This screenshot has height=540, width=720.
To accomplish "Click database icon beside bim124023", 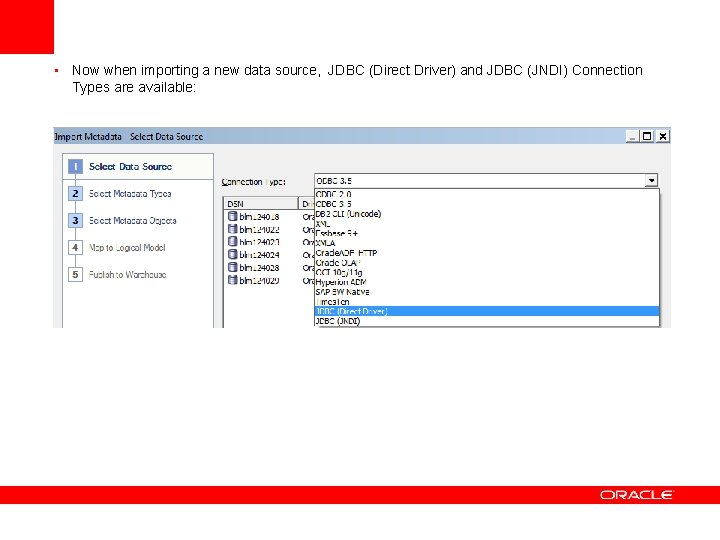I will 233,242.
